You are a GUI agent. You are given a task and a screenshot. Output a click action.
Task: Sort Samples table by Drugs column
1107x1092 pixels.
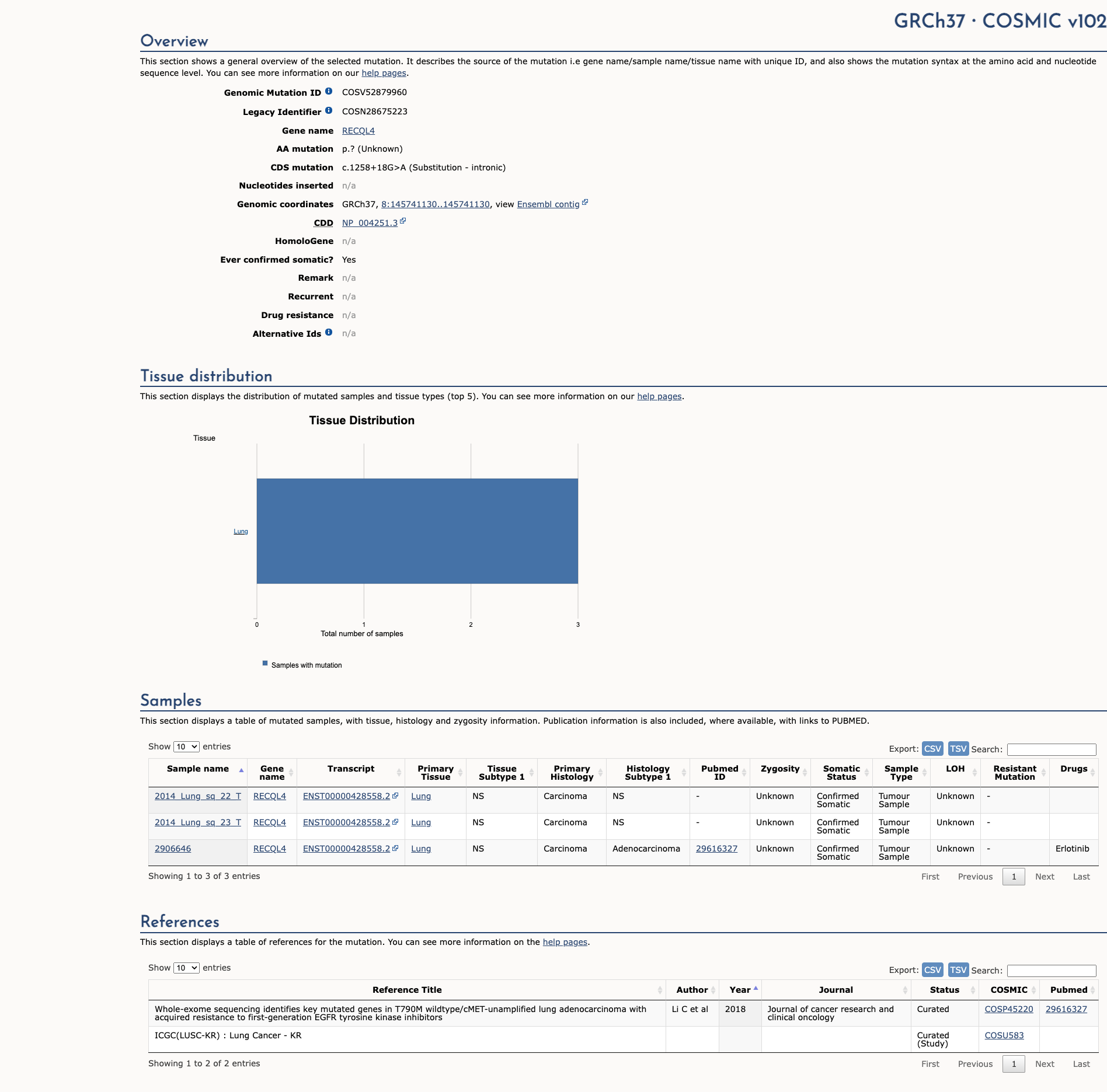point(1074,773)
